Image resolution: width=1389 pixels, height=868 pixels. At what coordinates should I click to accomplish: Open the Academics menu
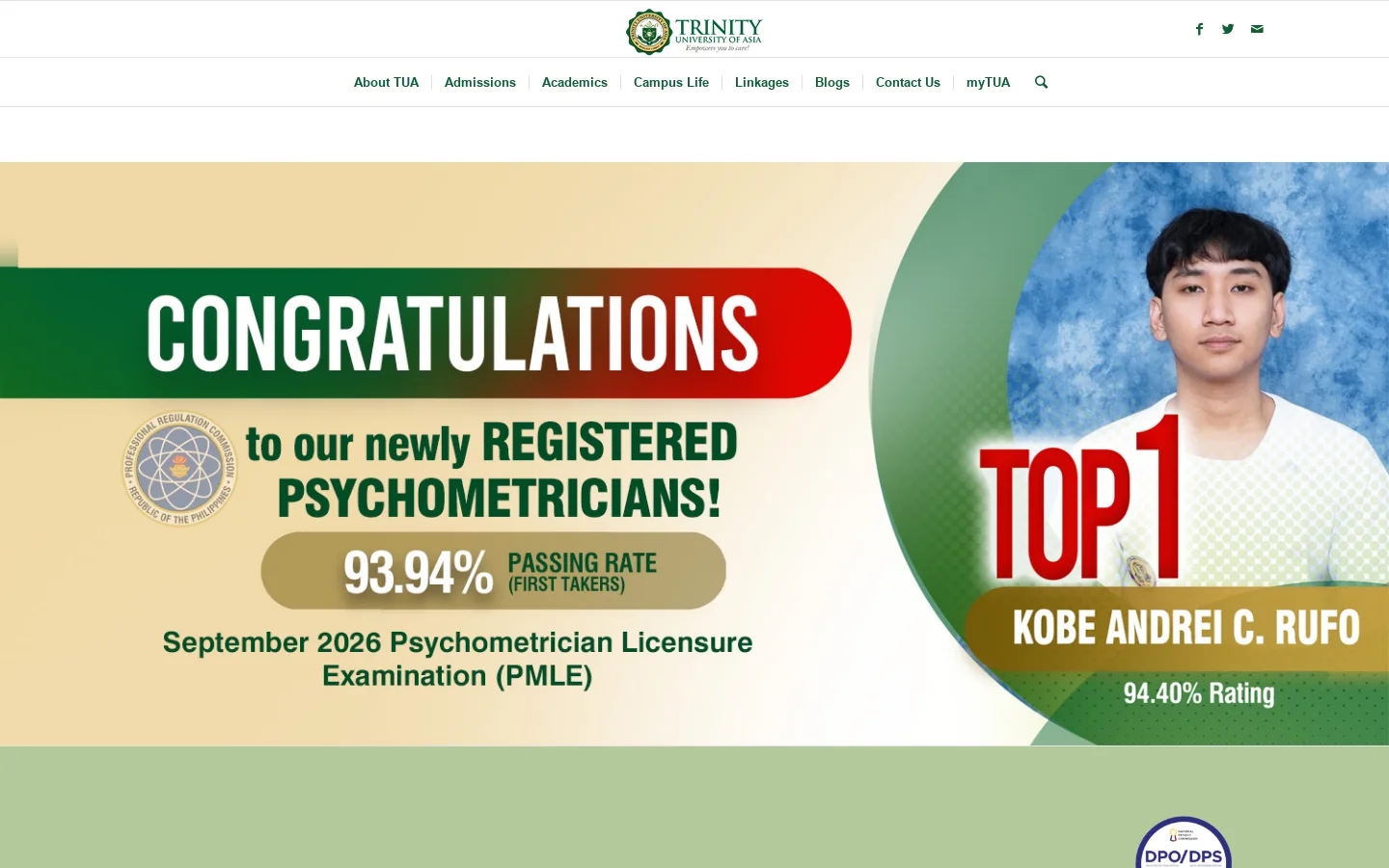(575, 82)
